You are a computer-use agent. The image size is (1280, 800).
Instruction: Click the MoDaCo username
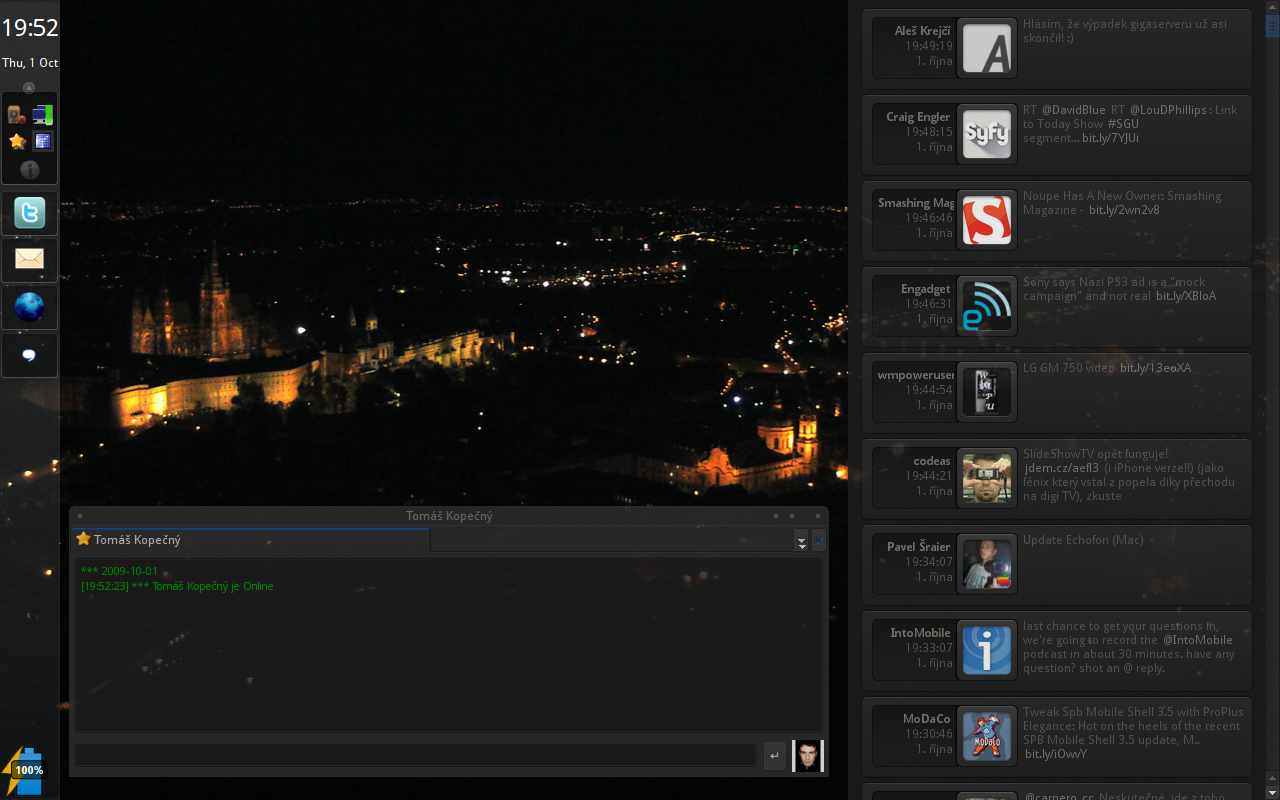[x=927, y=719]
